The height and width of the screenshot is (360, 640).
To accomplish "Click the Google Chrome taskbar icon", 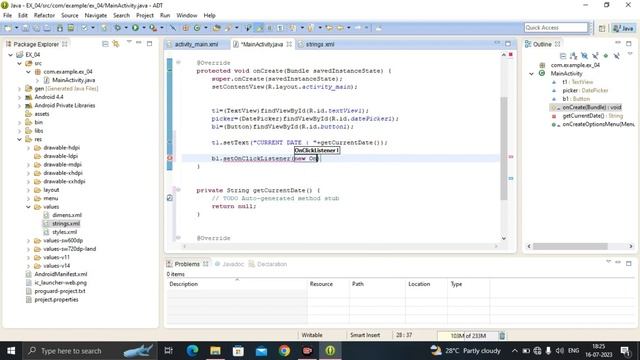I will 284,351.
